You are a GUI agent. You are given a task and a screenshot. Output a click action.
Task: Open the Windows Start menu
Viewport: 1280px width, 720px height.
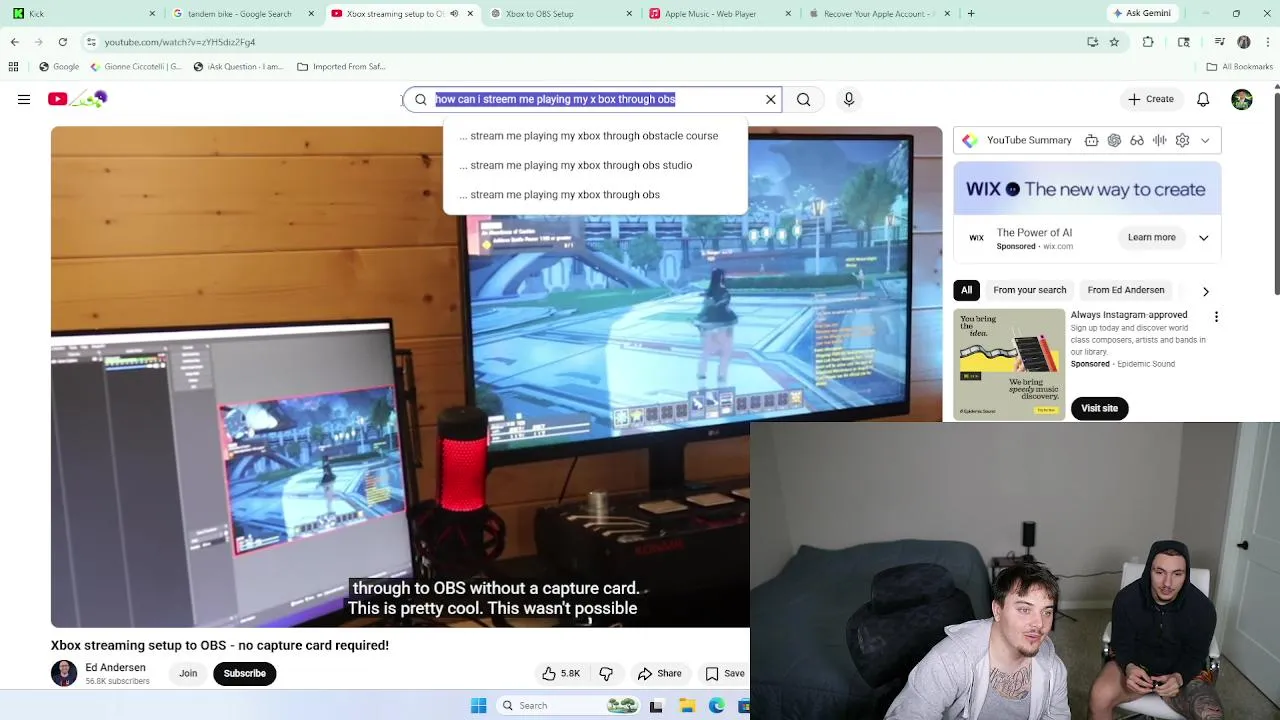click(x=478, y=706)
